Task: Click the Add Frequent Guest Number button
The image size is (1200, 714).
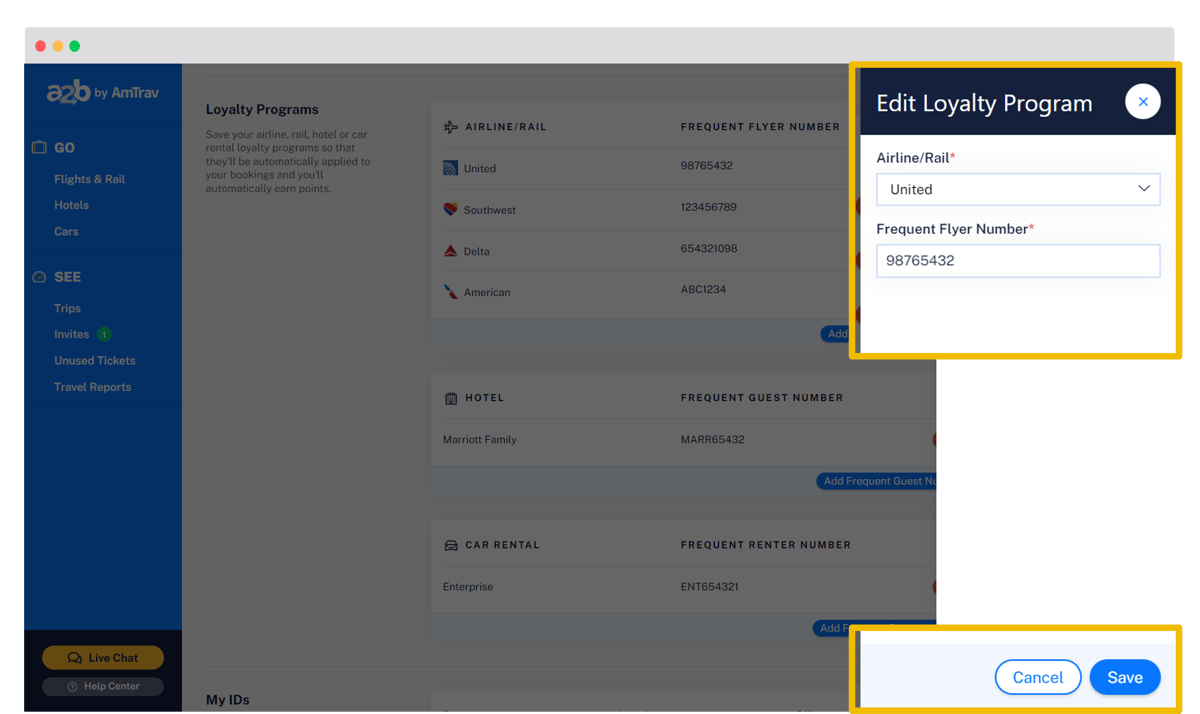Action: [x=878, y=481]
